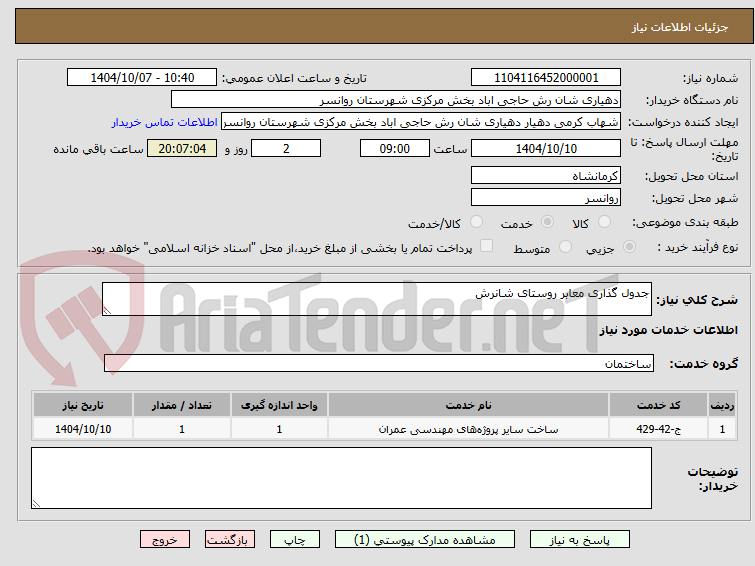Image resolution: width=755 pixels, height=566 pixels.
Task: Click the گروه خدمت field ساختمان
Action: (x=378, y=363)
